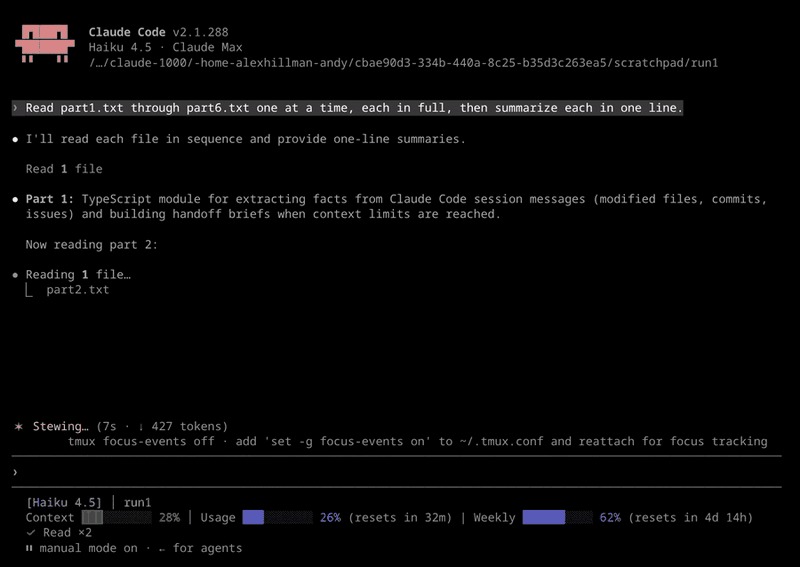The height and width of the screenshot is (567, 800).
Task: Click the Stewing spinner asterisk icon
Action: pos(19,426)
